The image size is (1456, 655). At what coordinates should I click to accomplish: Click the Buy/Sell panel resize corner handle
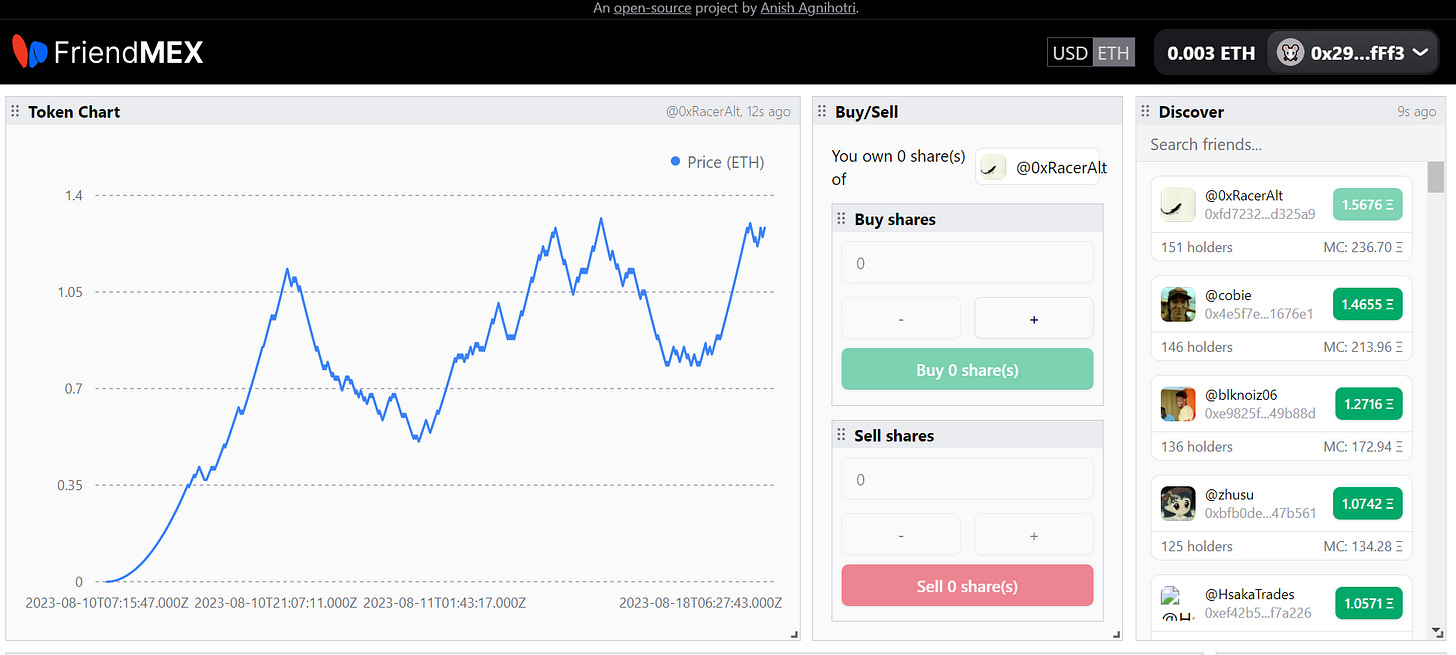point(1117,633)
